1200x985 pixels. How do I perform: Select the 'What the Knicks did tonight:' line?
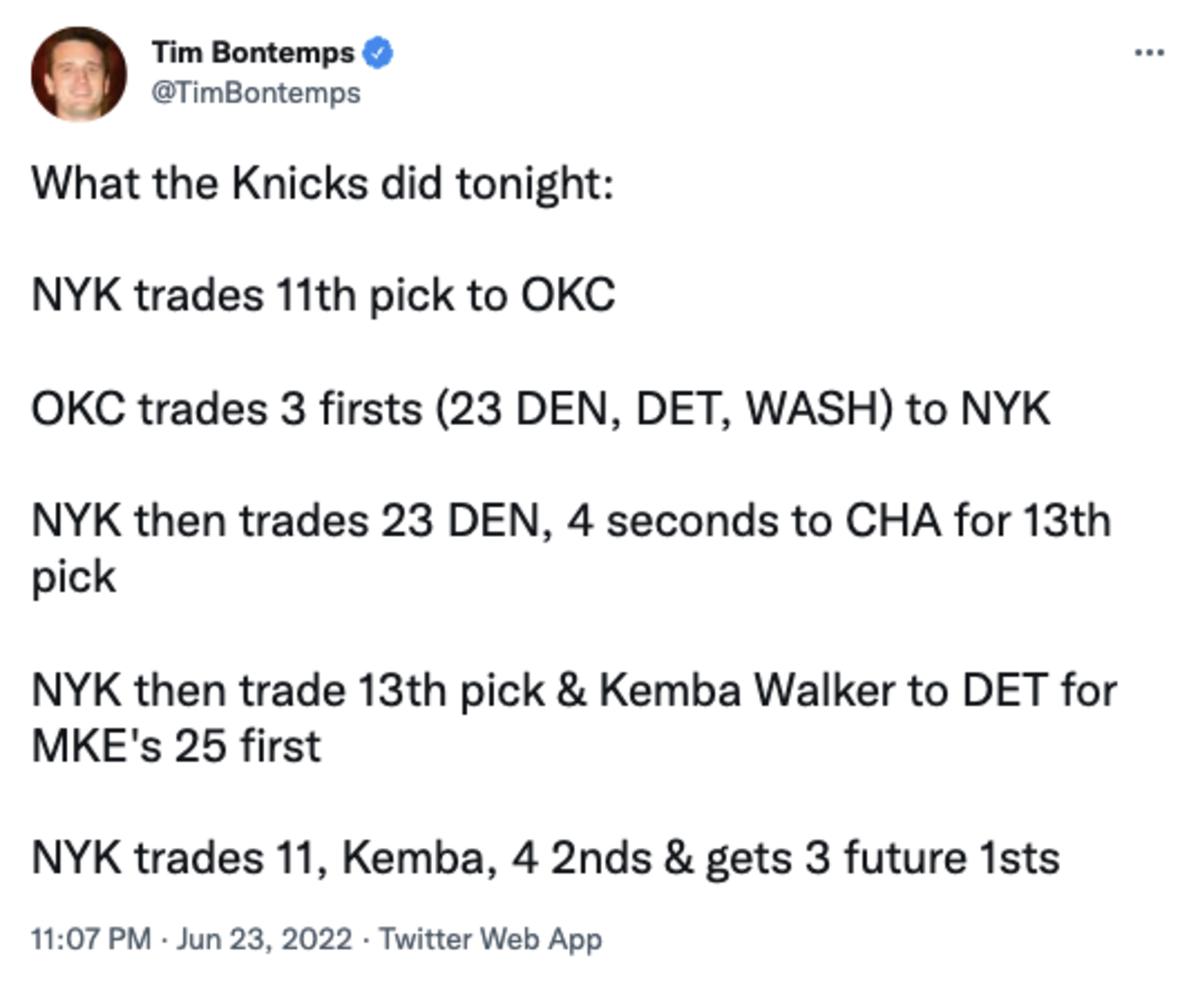322,184
